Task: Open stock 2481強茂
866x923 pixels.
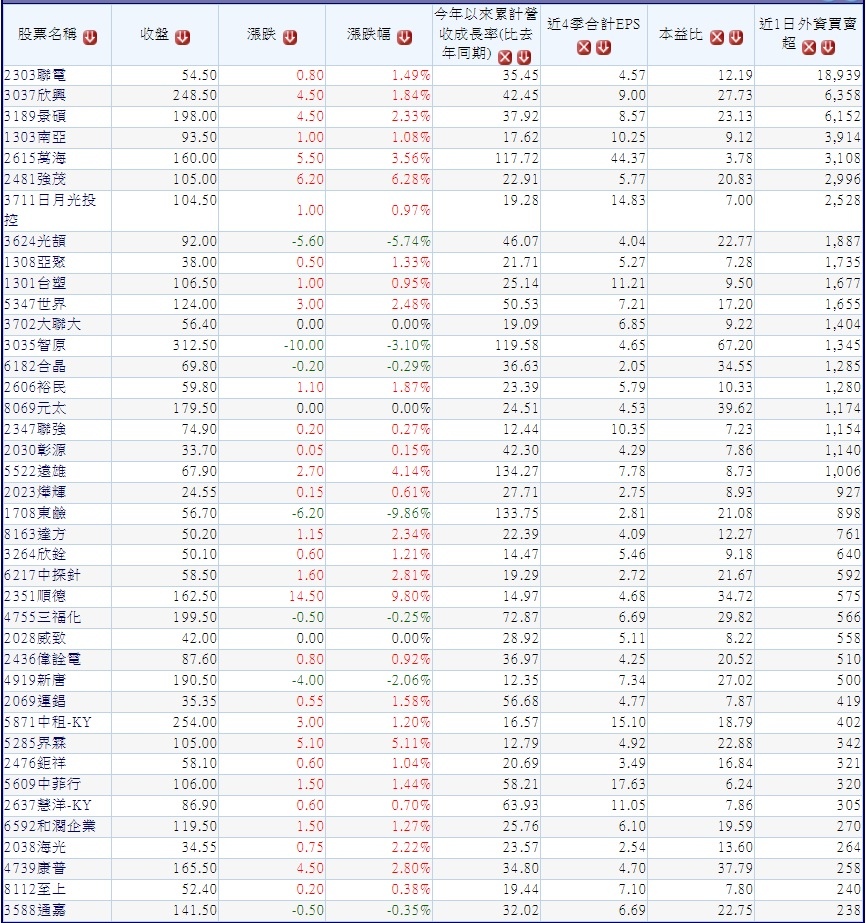Action: click(x=35, y=180)
